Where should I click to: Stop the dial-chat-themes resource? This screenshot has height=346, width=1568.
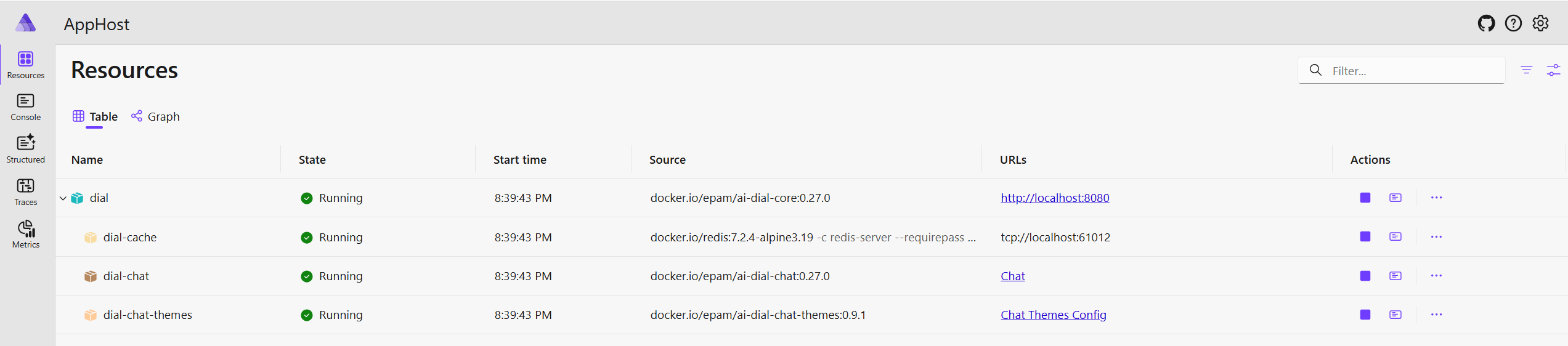tap(1365, 315)
